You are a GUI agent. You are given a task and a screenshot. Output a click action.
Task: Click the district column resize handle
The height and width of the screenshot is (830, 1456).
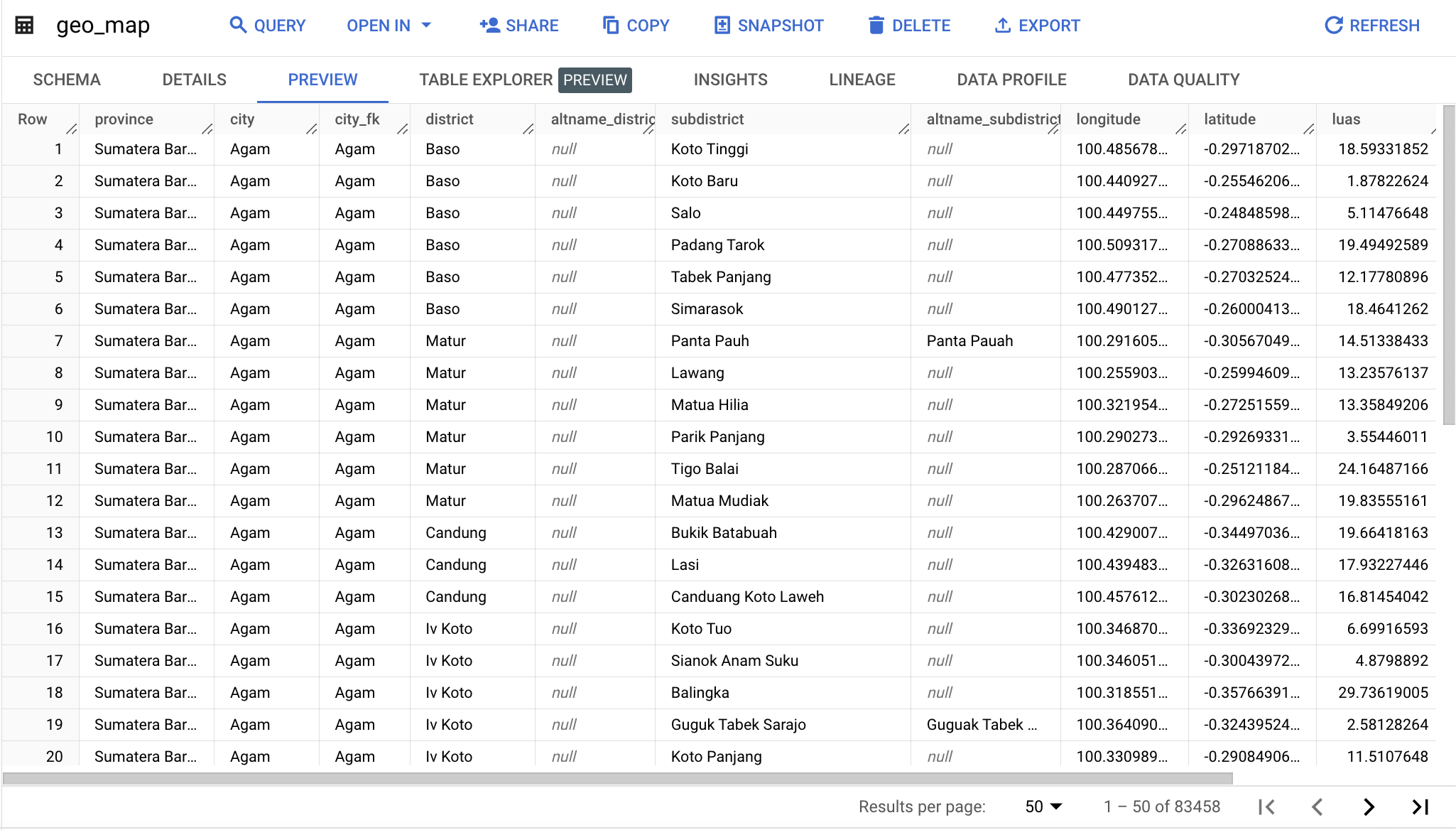click(x=528, y=129)
